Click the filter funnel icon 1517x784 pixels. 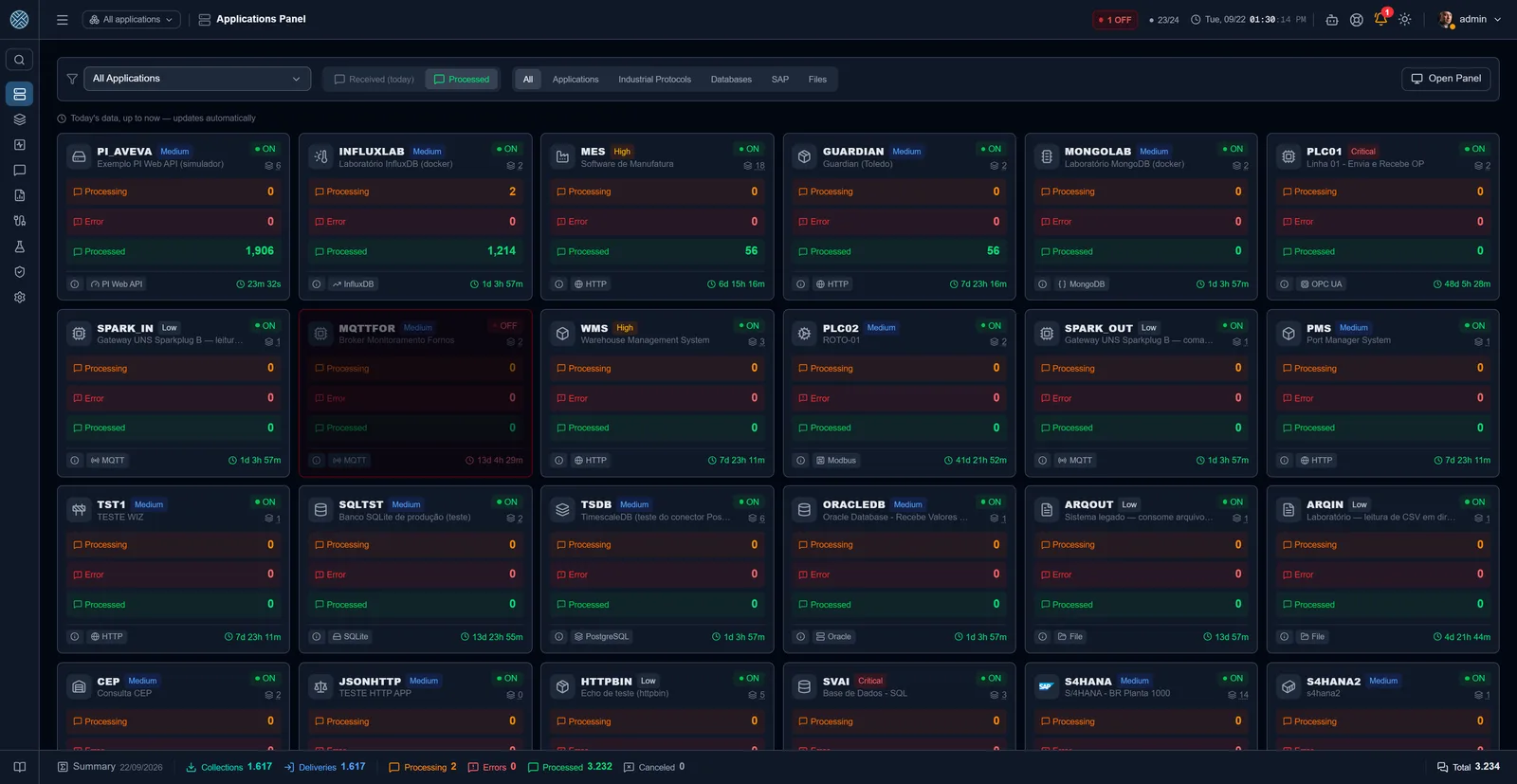point(72,79)
